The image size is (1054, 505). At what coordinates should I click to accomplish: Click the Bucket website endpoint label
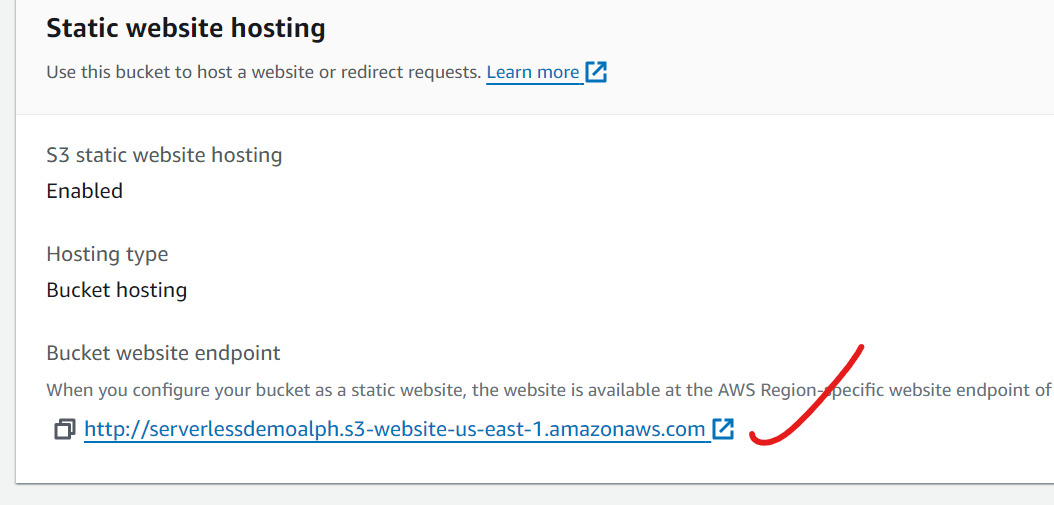coord(163,353)
